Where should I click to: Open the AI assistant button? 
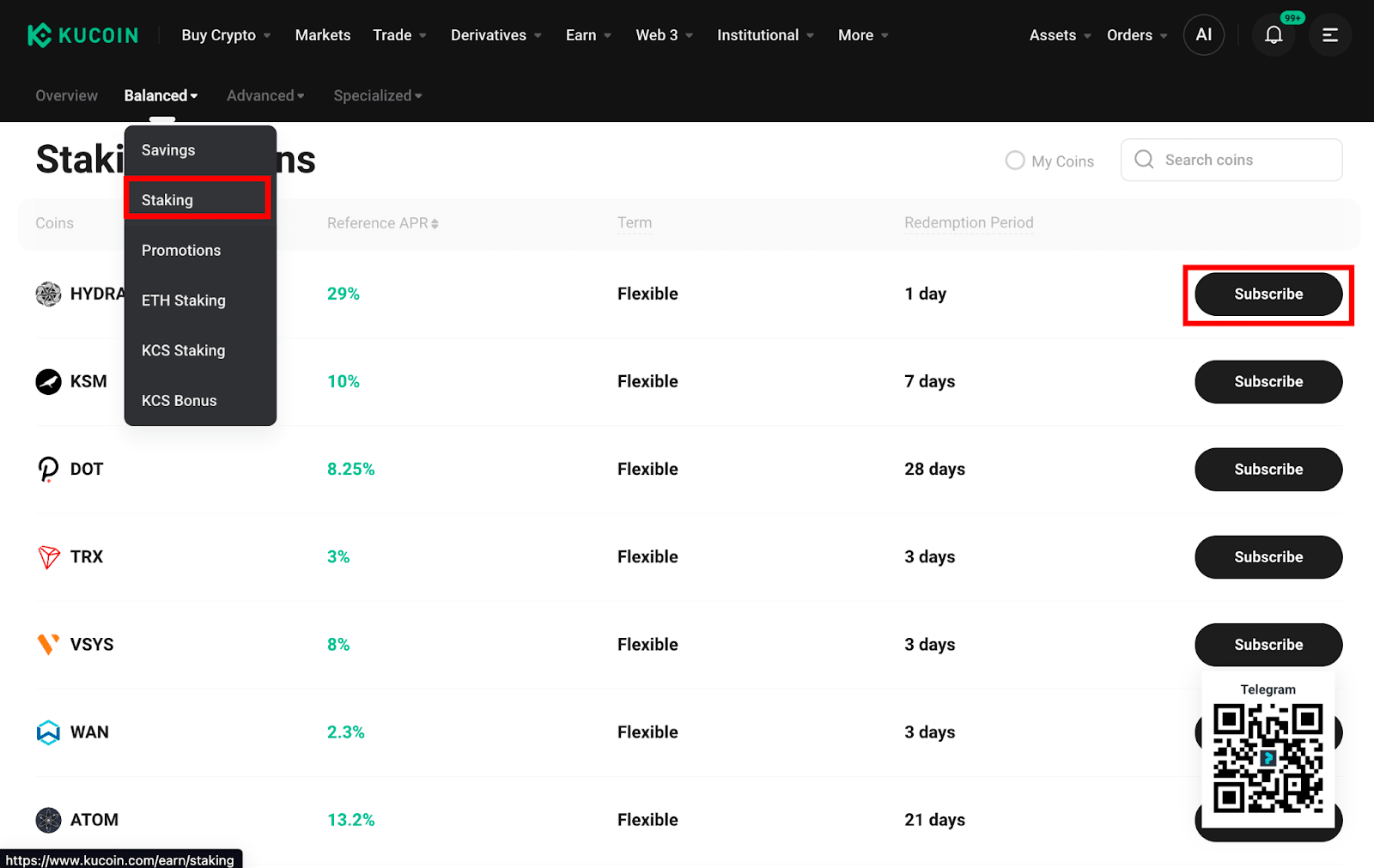(1204, 35)
